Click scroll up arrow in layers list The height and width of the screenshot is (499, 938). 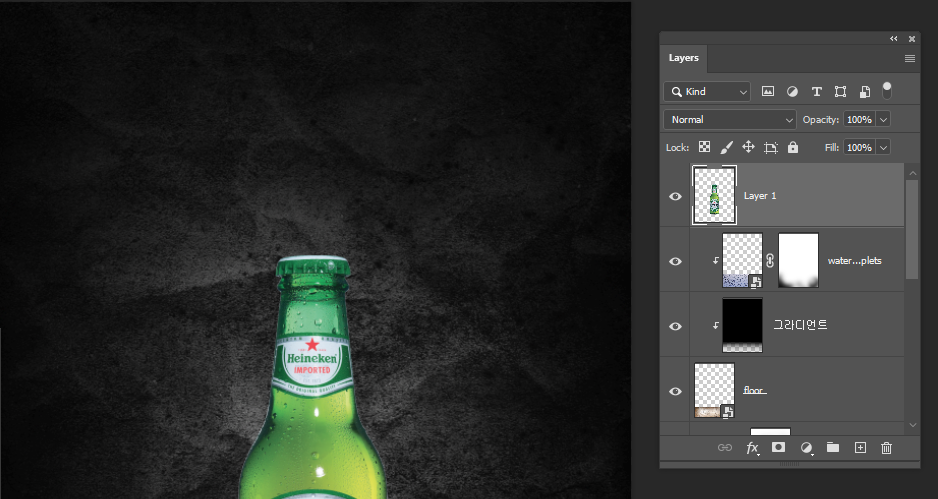coord(912,174)
